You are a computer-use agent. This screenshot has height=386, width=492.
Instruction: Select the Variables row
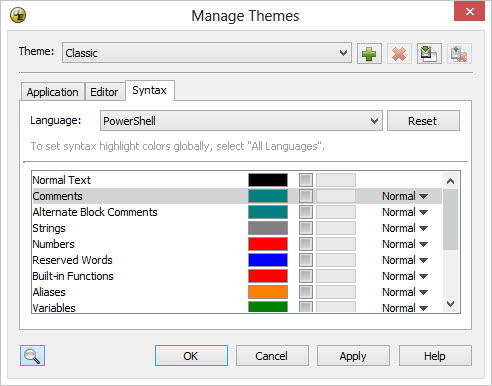click(x=237, y=307)
